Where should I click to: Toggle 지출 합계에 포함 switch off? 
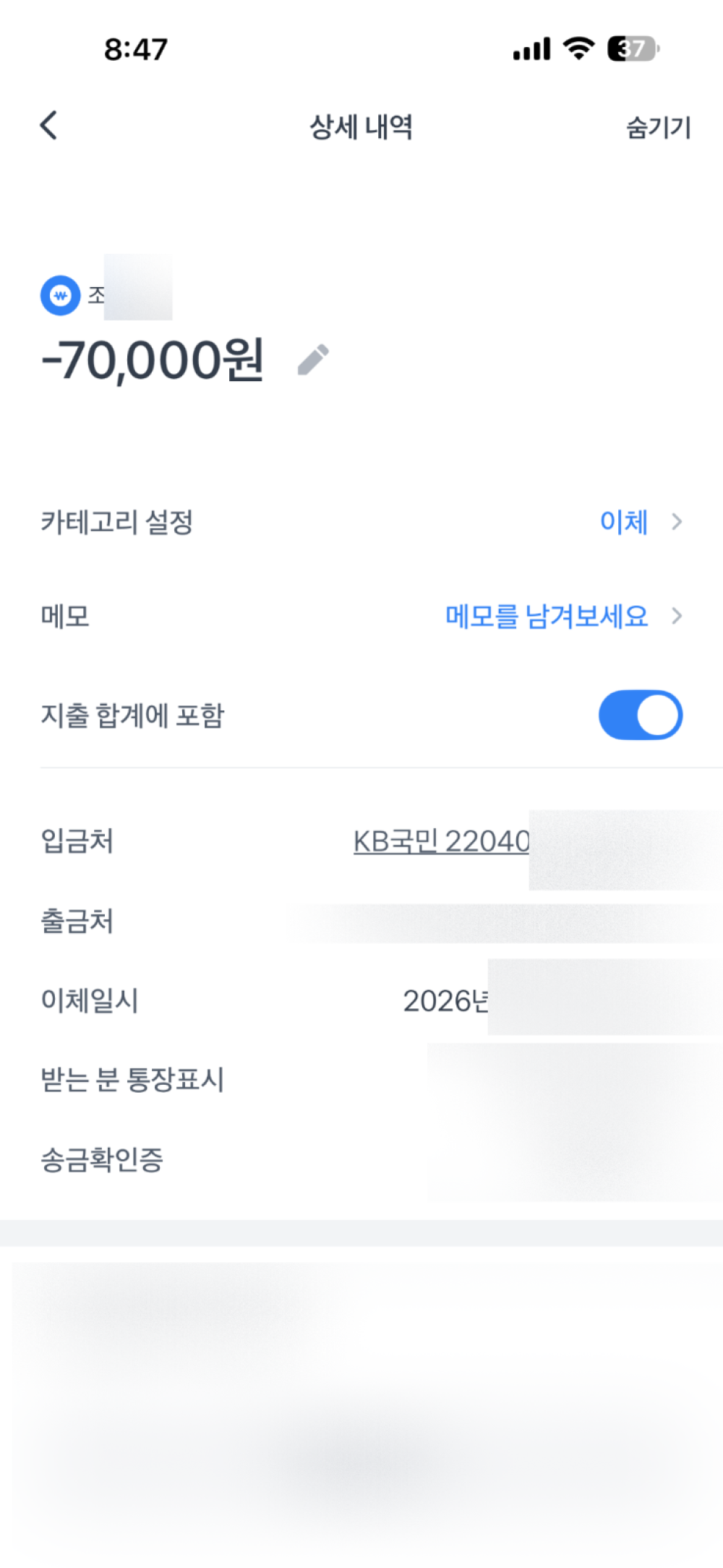tap(641, 715)
